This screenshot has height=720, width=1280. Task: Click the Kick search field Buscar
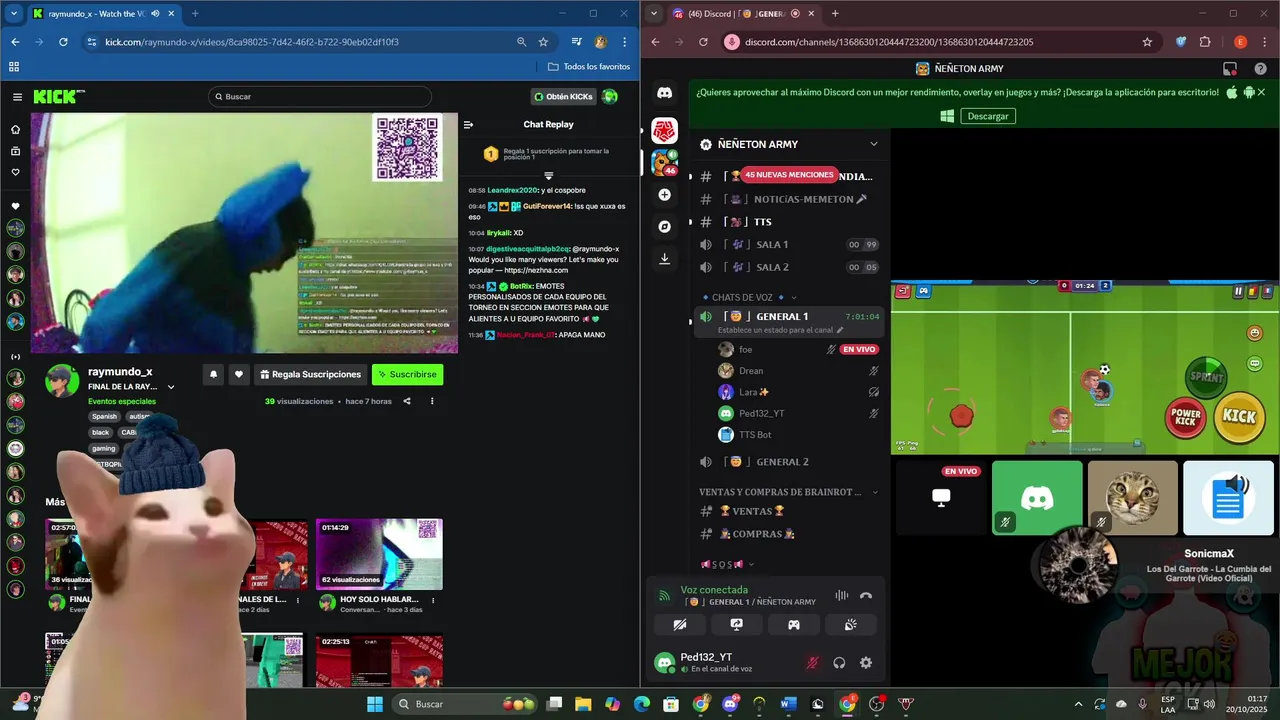click(x=320, y=97)
